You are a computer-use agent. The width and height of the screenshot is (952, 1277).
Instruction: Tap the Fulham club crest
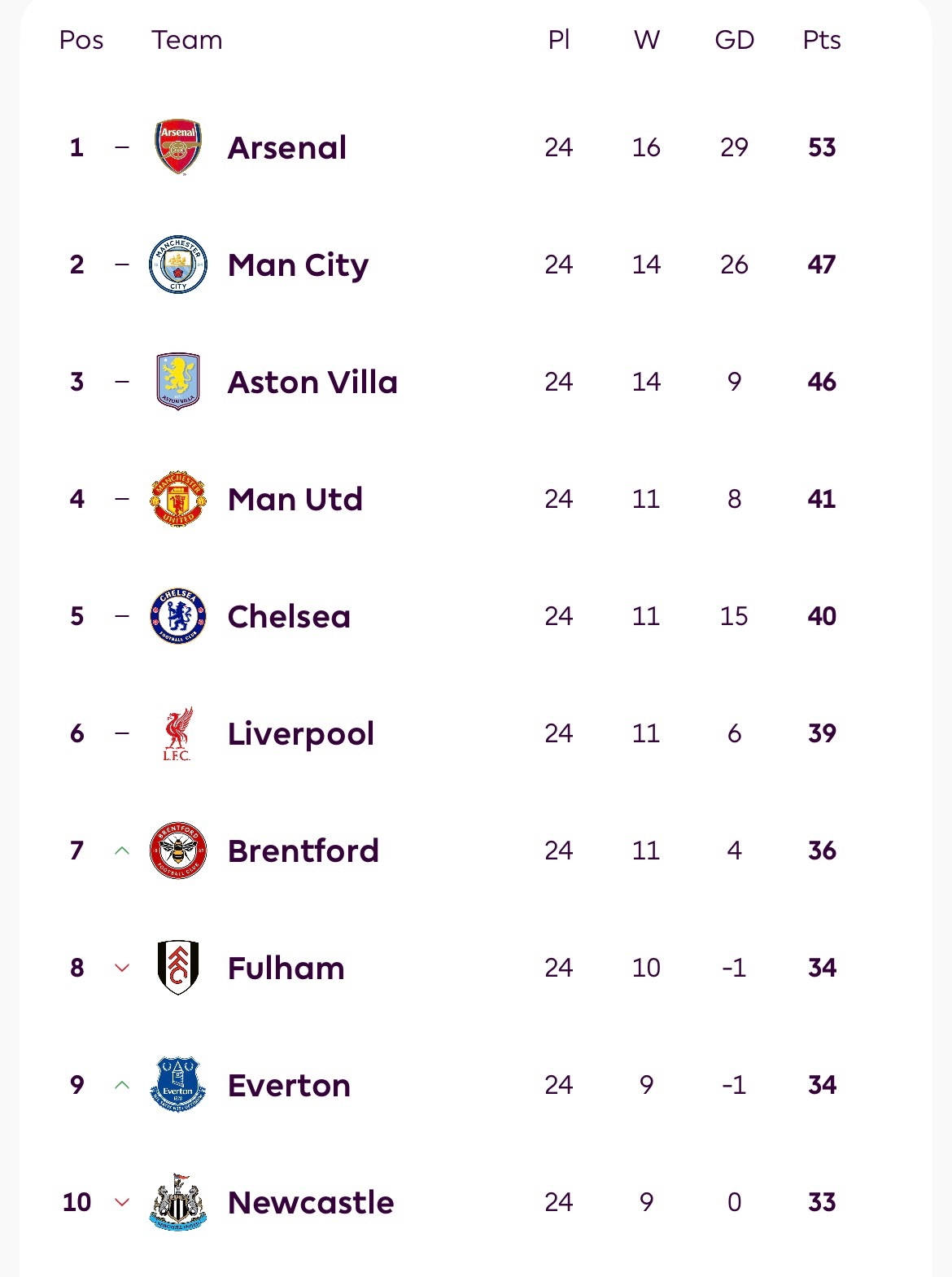178,968
